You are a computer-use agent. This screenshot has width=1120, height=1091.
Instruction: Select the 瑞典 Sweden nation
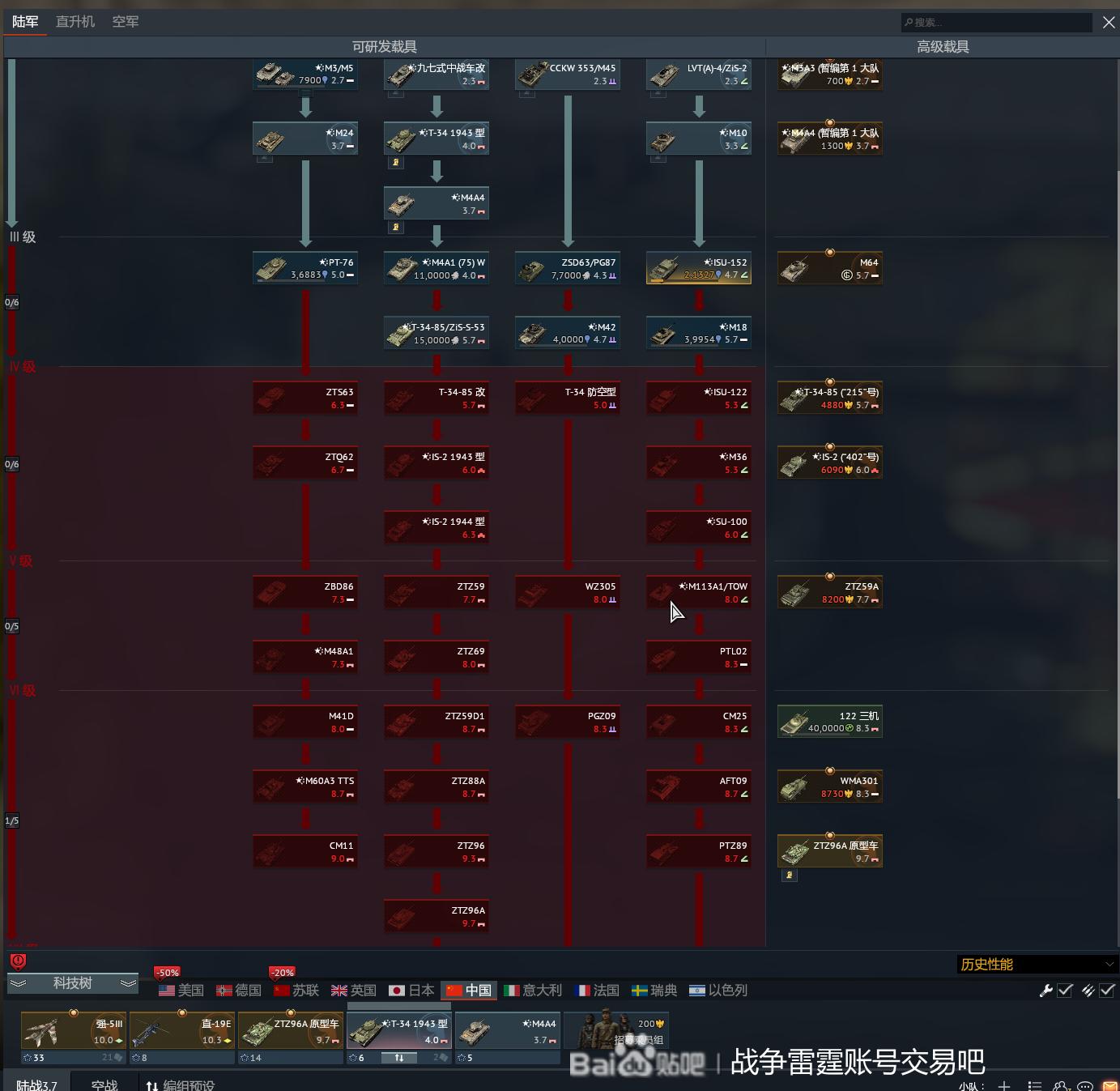pos(655,990)
